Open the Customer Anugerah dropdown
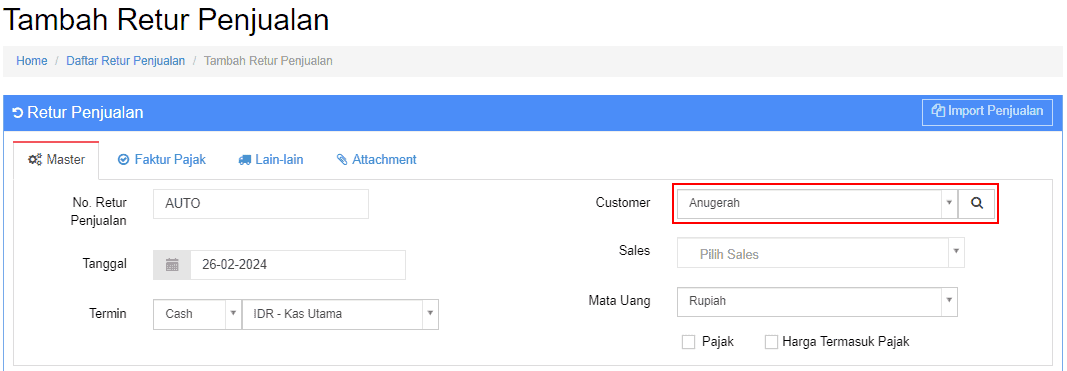The image size is (1067, 371). tap(817, 204)
